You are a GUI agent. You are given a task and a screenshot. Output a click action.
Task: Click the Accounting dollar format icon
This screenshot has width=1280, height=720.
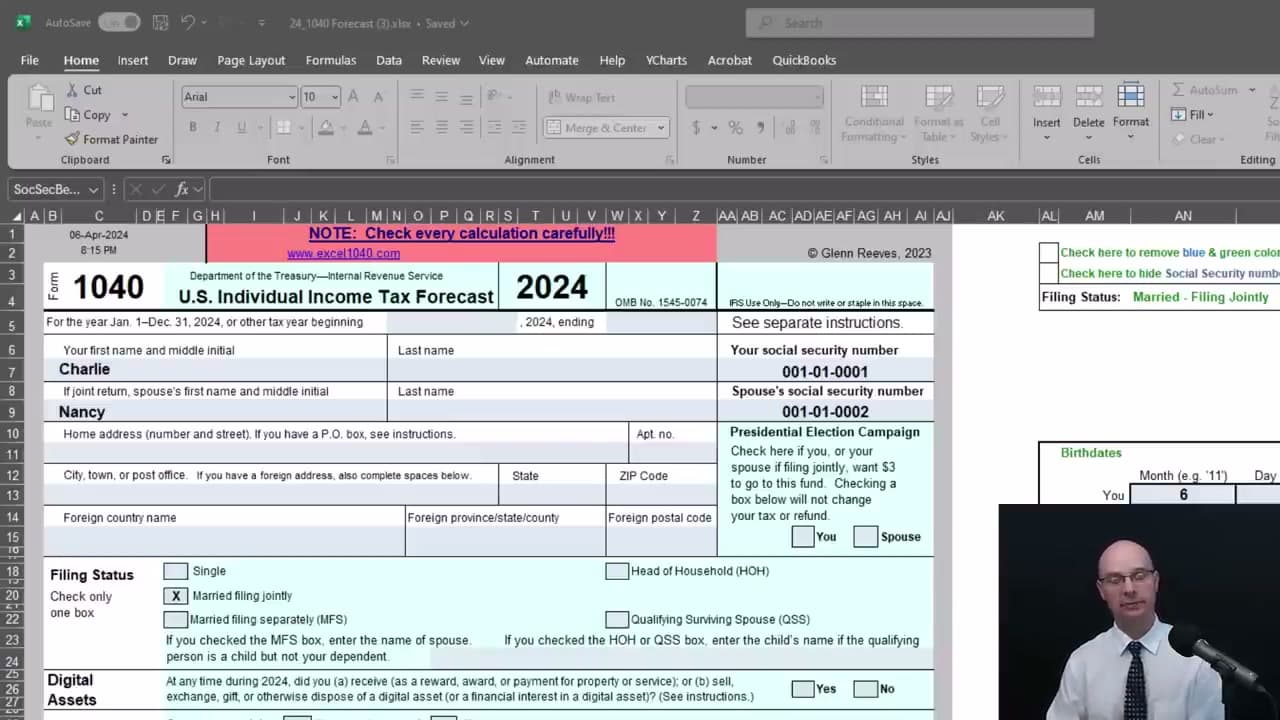click(696, 127)
